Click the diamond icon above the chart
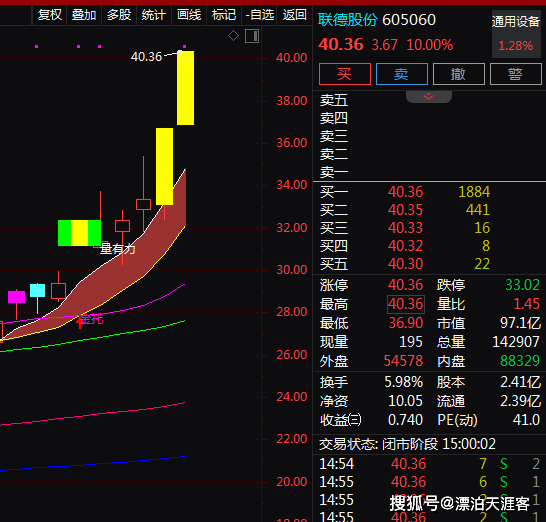This screenshot has height=522, width=546. coord(233,36)
